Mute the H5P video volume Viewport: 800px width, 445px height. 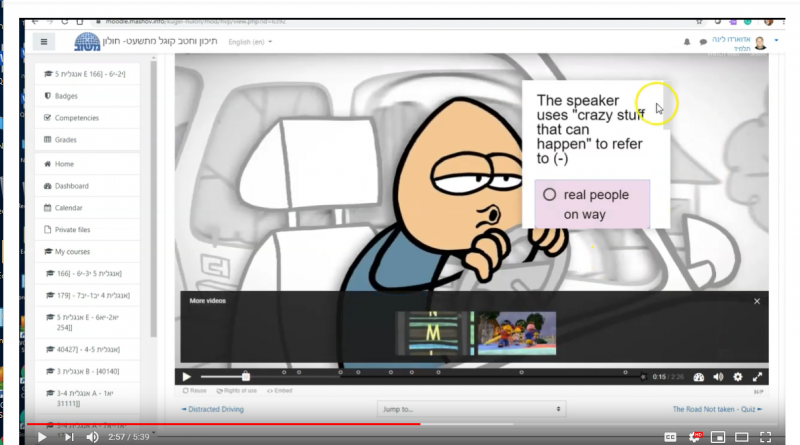pos(718,377)
